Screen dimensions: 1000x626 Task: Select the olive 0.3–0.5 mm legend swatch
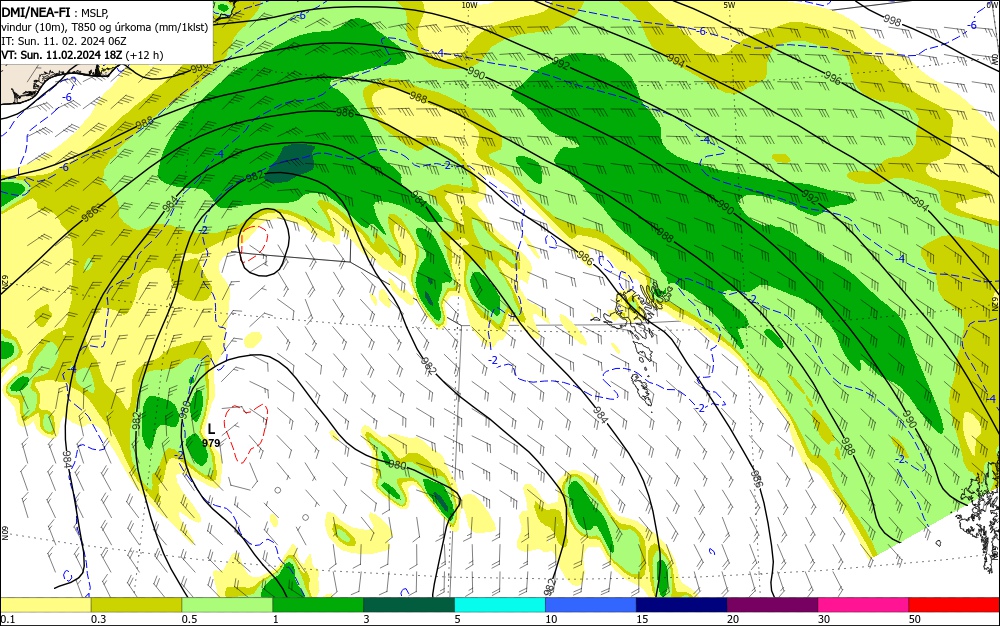(136, 605)
